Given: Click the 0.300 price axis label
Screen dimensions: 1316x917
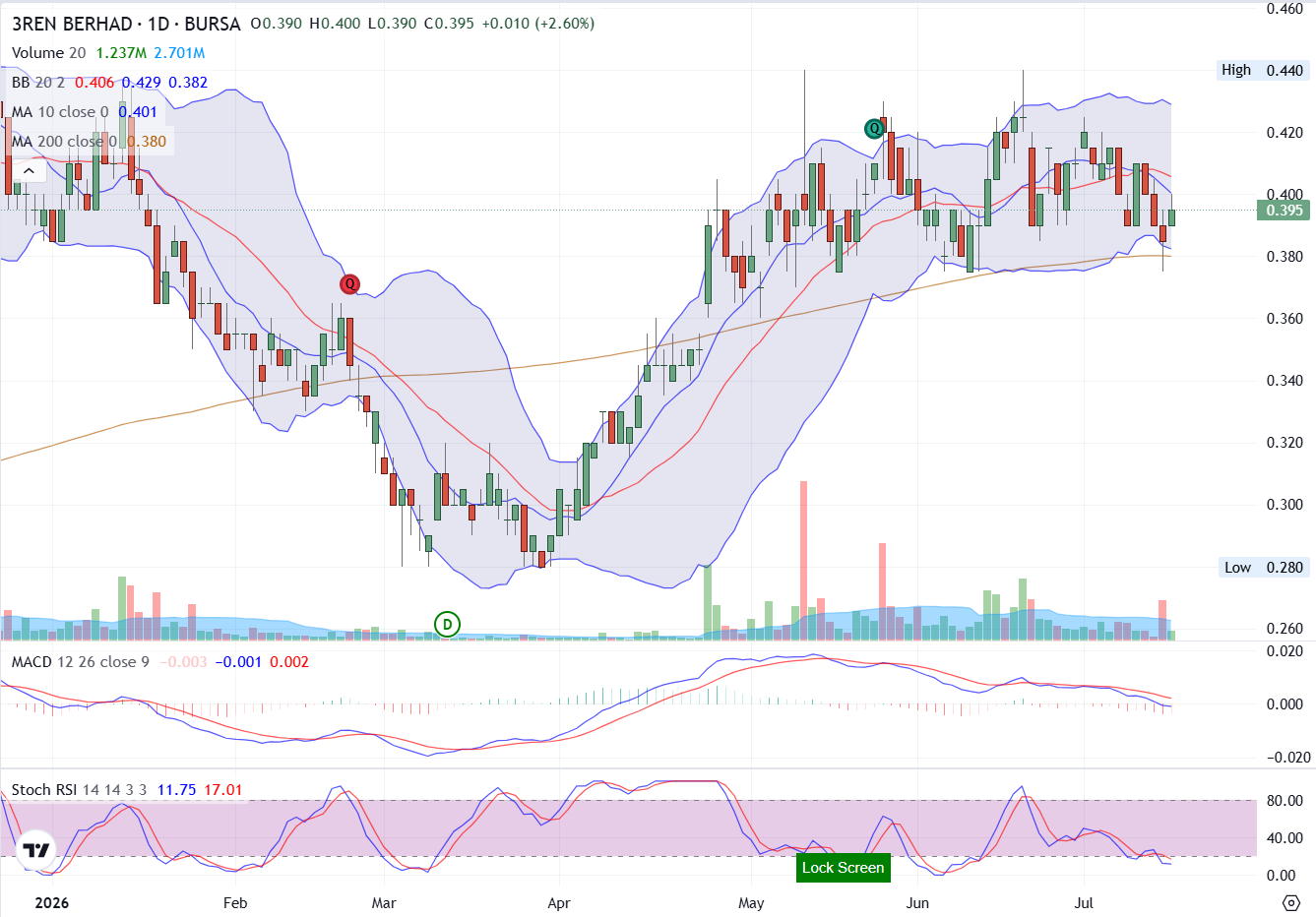Looking at the screenshot, I should pos(1285,505).
